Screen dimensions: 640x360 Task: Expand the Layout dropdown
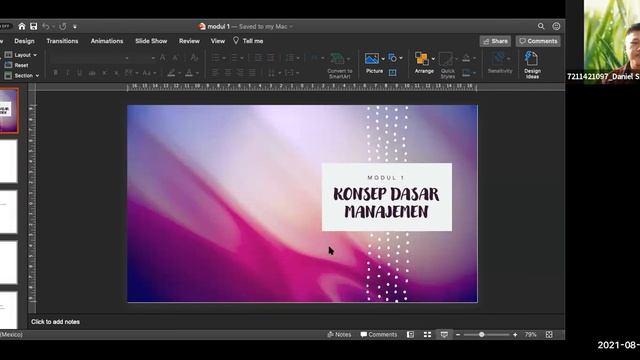(x=21, y=55)
